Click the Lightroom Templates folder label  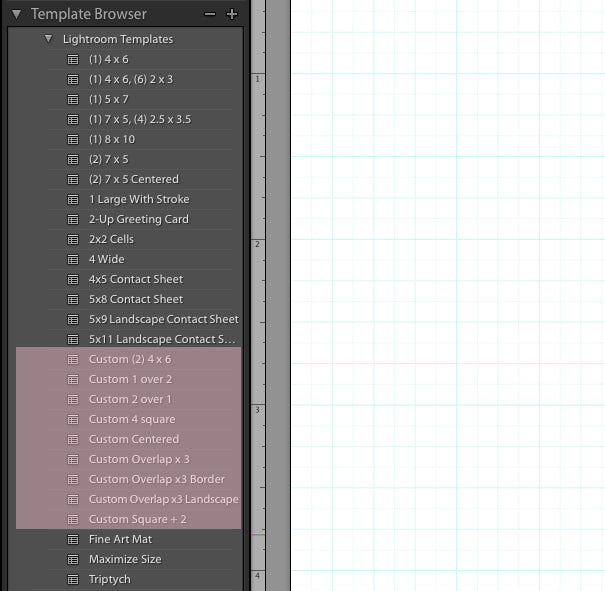tap(118, 39)
